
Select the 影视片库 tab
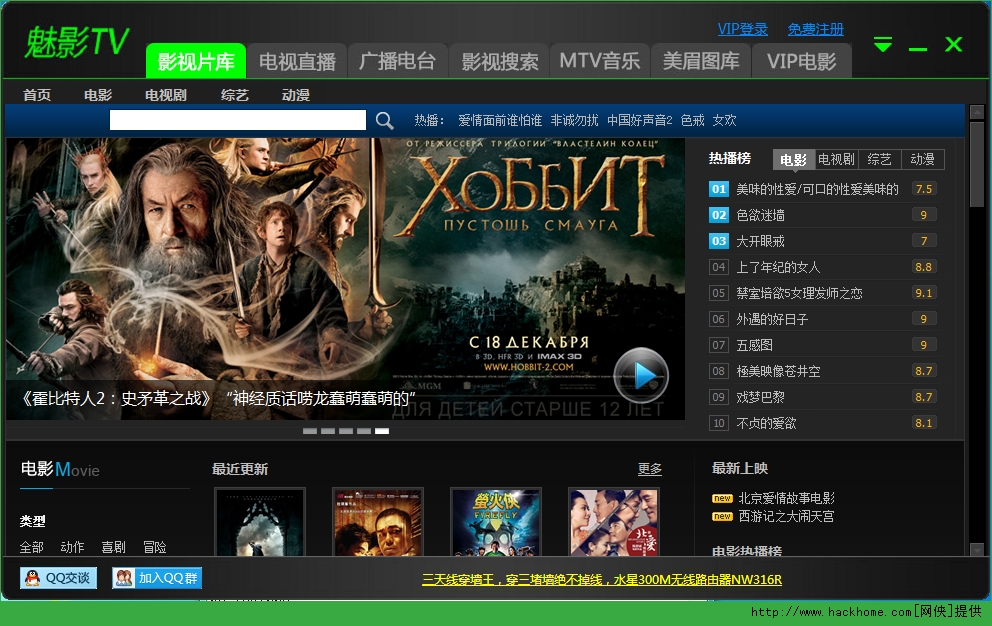click(x=195, y=61)
